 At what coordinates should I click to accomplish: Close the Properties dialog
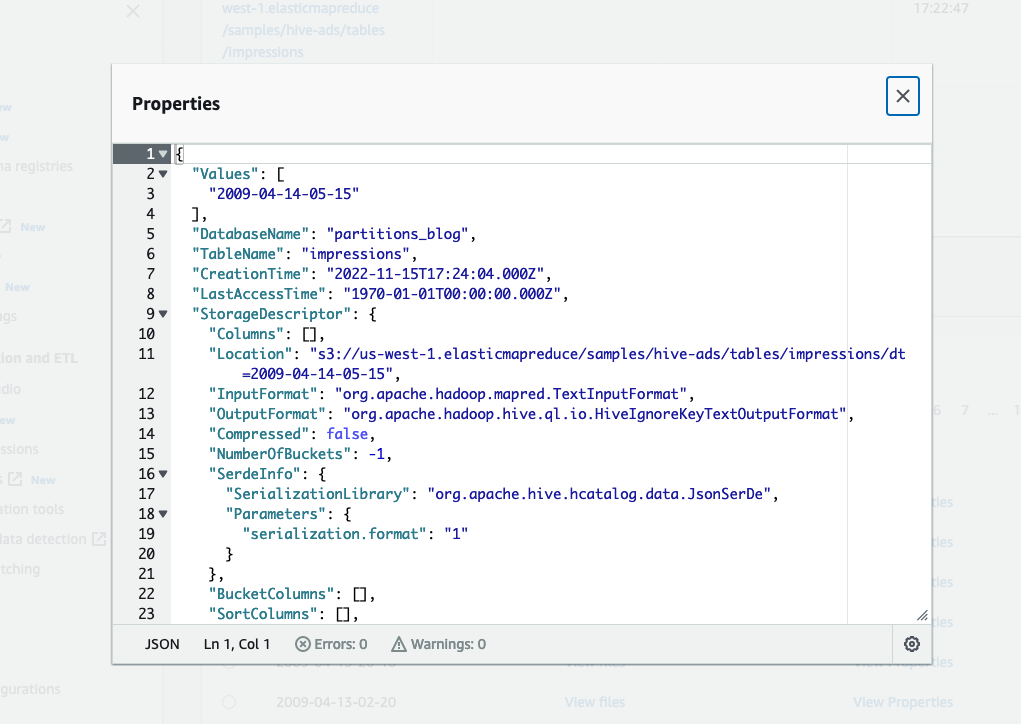(x=902, y=96)
